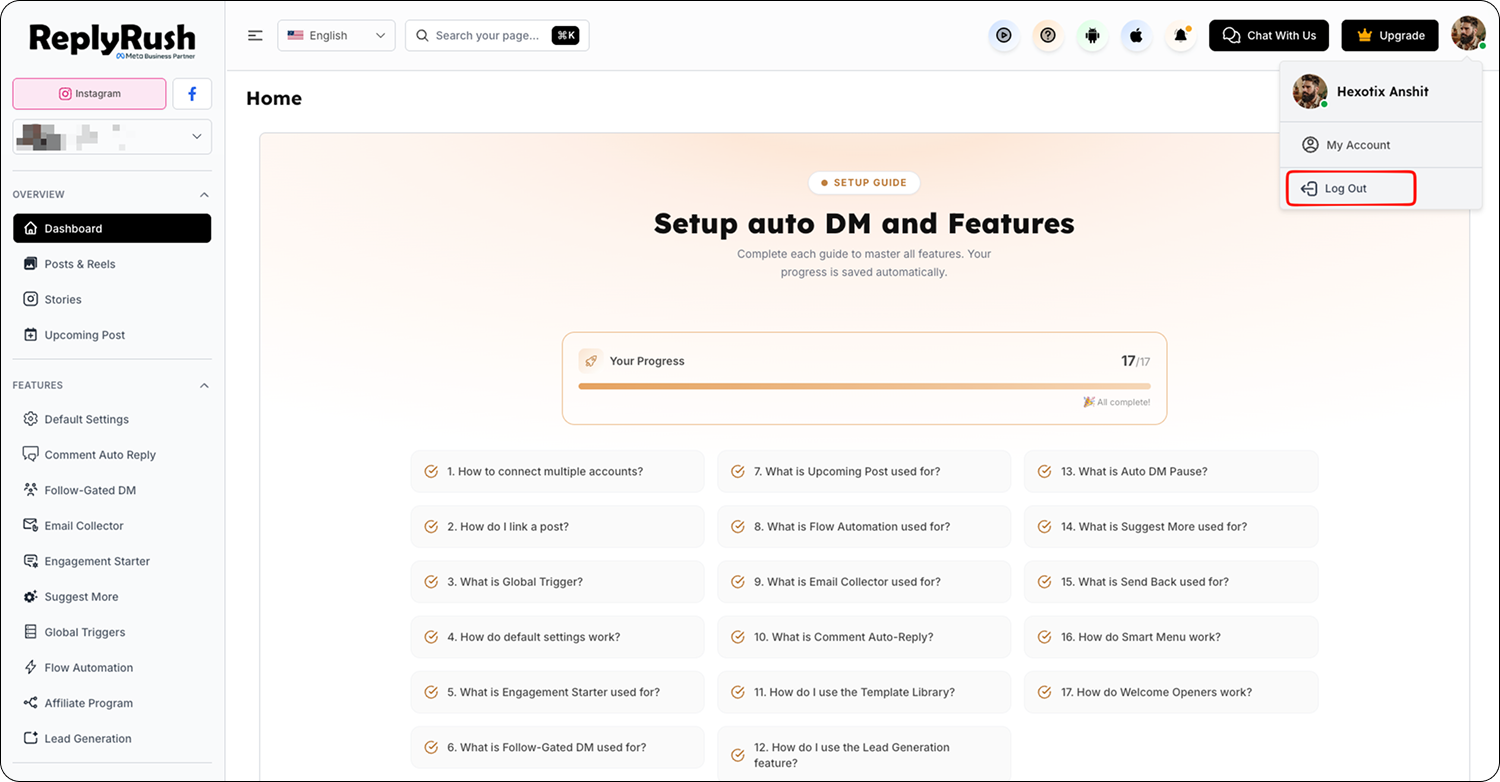The image size is (1500, 782).
Task: Click the Your Progress bar
Action: [x=864, y=386]
